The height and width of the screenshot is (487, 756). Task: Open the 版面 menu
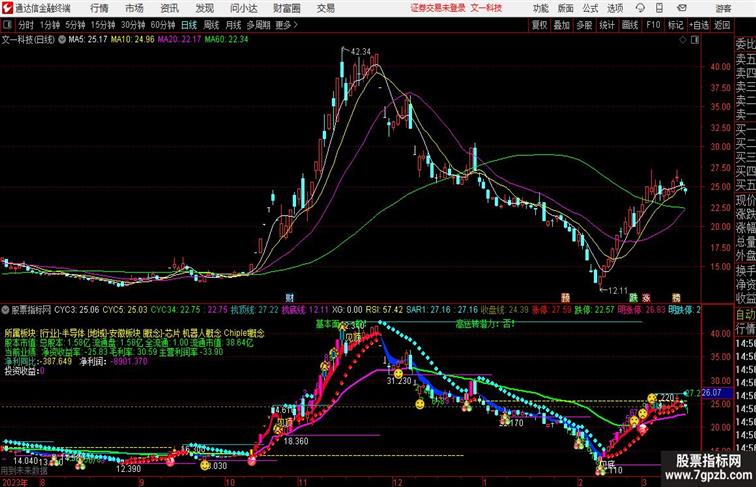[x=566, y=8]
